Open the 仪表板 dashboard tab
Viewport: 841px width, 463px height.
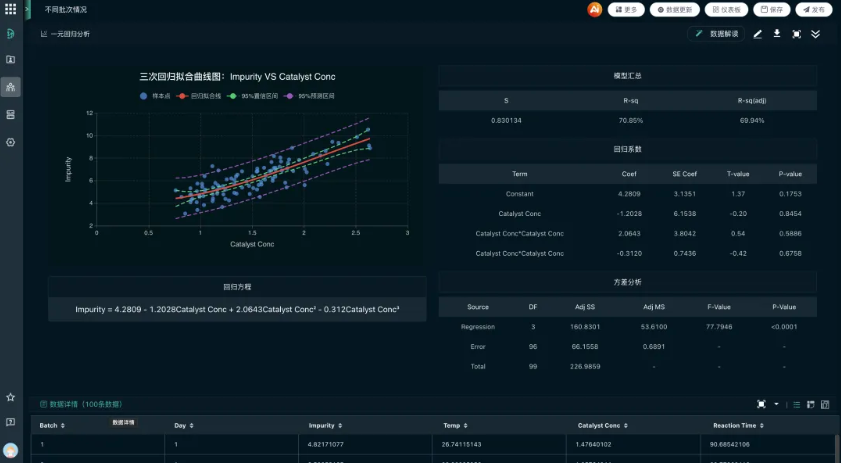pos(726,9)
